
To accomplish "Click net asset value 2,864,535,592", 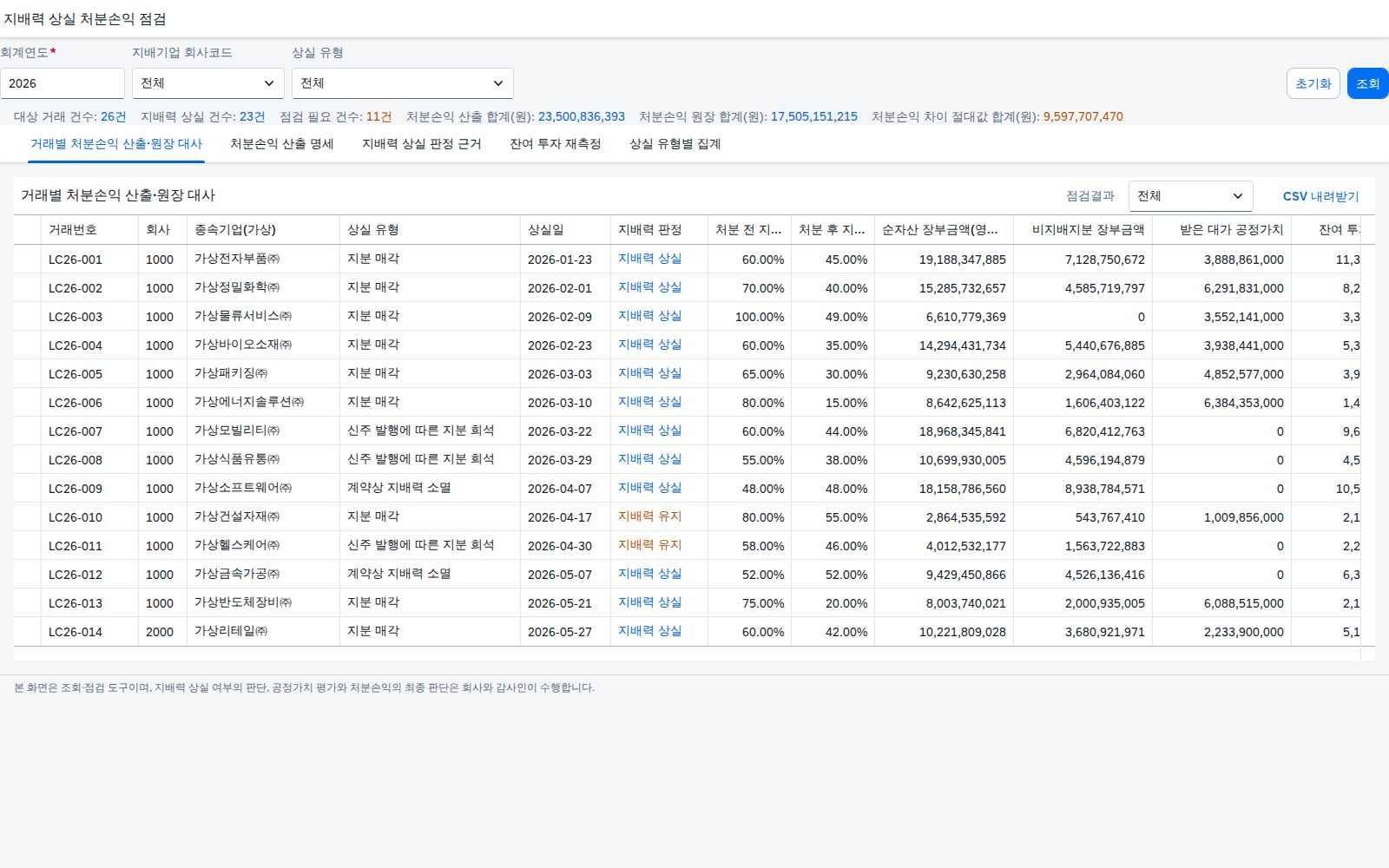I will (966, 517).
